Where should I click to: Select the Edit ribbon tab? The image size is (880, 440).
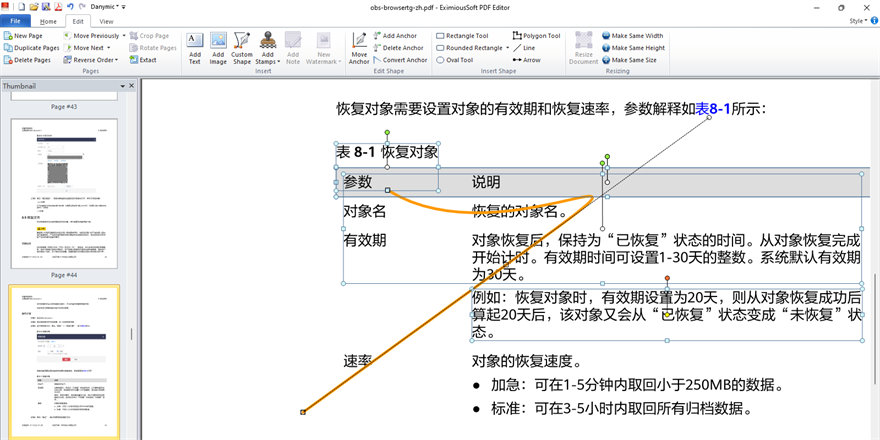(x=78, y=21)
